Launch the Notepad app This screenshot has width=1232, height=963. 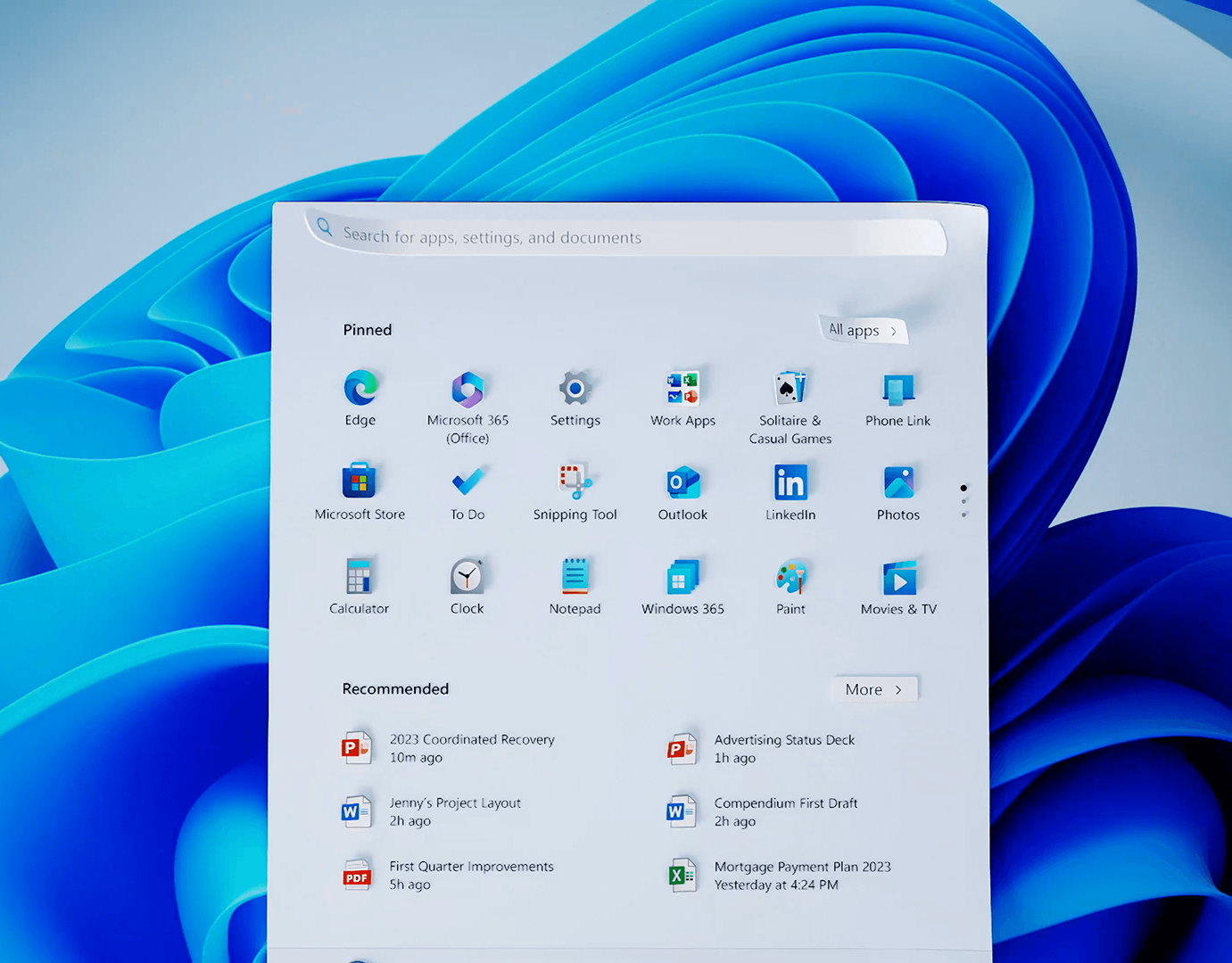click(x=575, y=576)
